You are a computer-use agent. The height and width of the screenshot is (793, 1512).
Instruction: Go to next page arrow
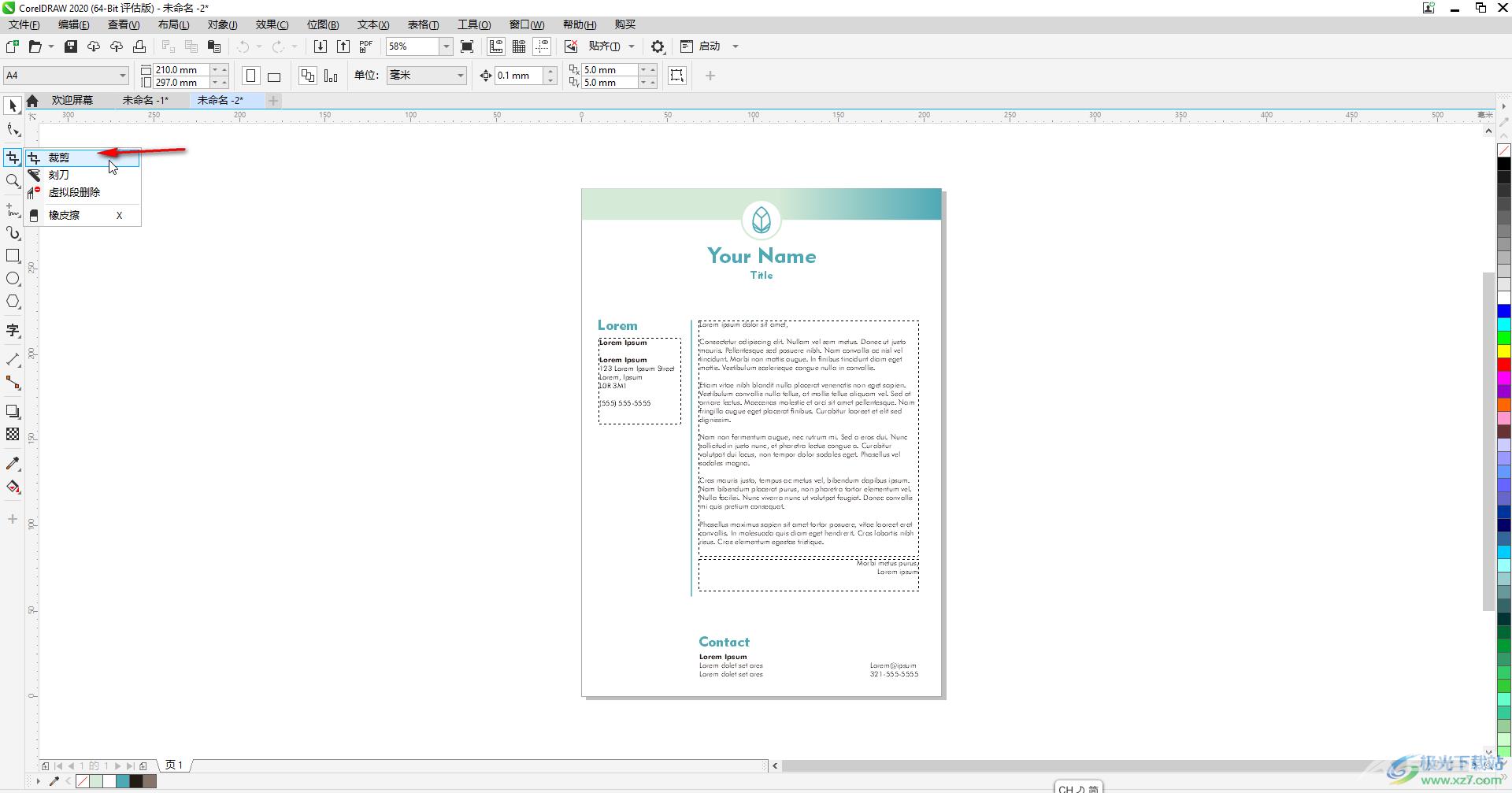[x=118, y=765]
